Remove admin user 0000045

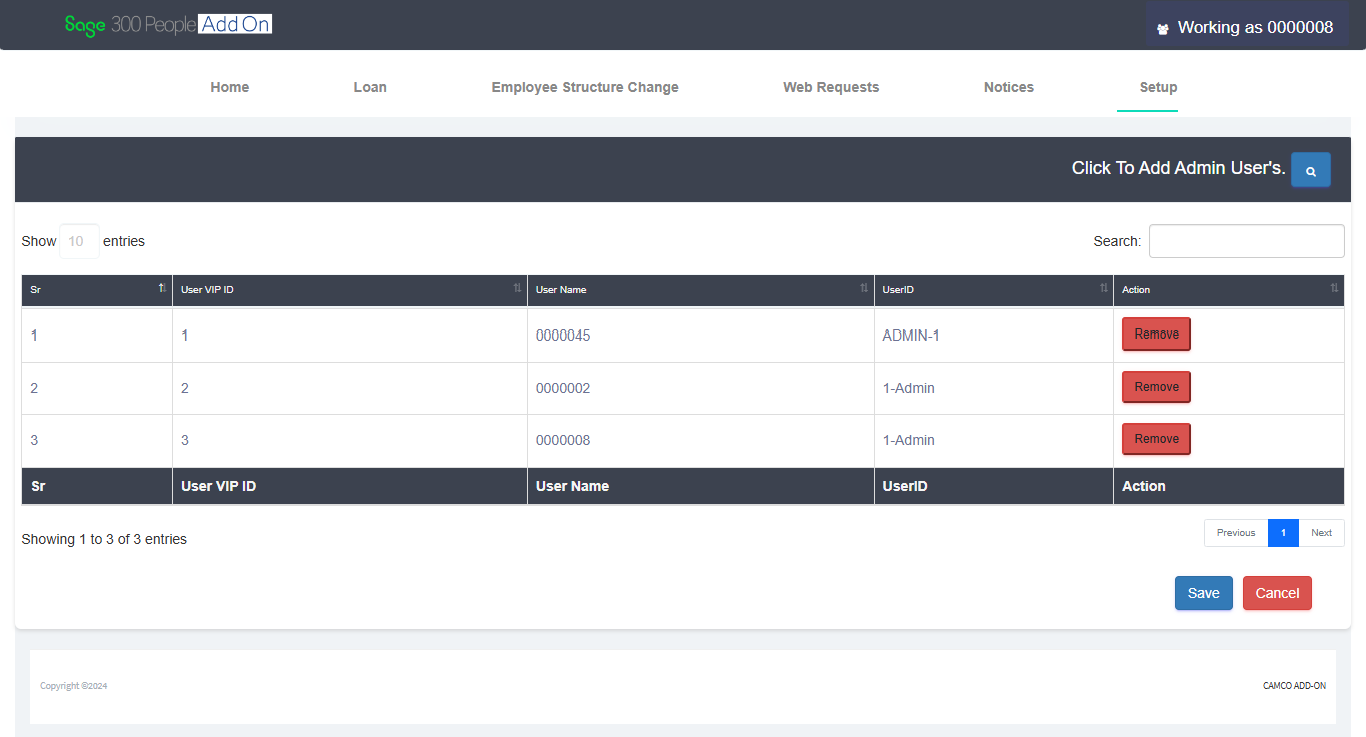1156,334
